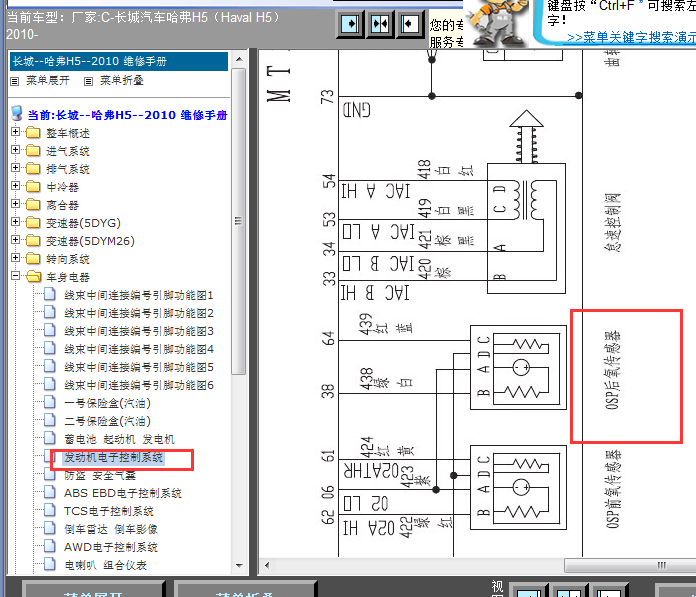
Task: Expand the 变速器(5DYG) tree node
Action: [16, 221]
